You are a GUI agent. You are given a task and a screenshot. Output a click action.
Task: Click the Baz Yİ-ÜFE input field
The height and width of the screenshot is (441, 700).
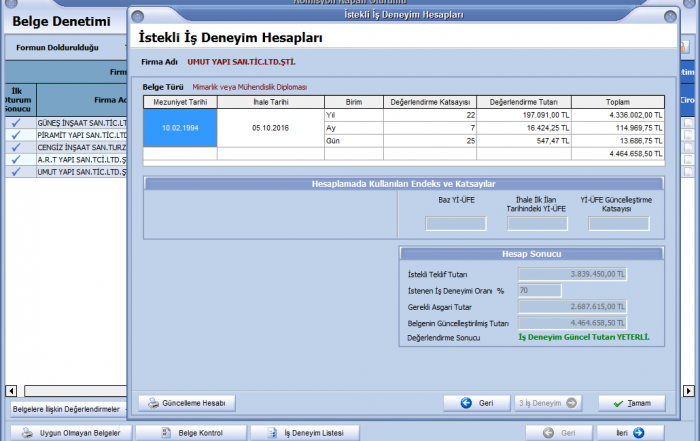coord(455,223)
